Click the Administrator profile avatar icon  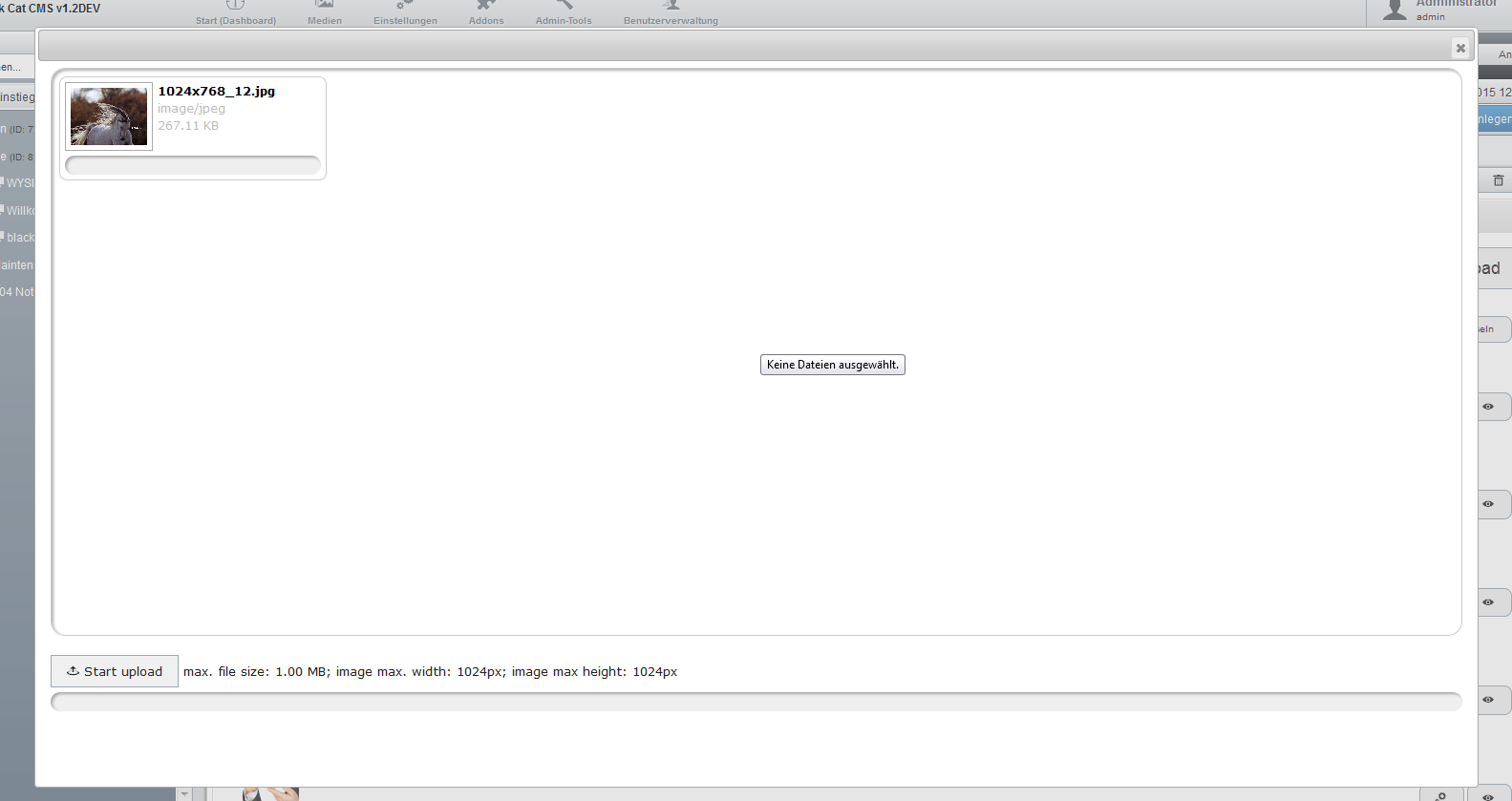pos(1395,10)
